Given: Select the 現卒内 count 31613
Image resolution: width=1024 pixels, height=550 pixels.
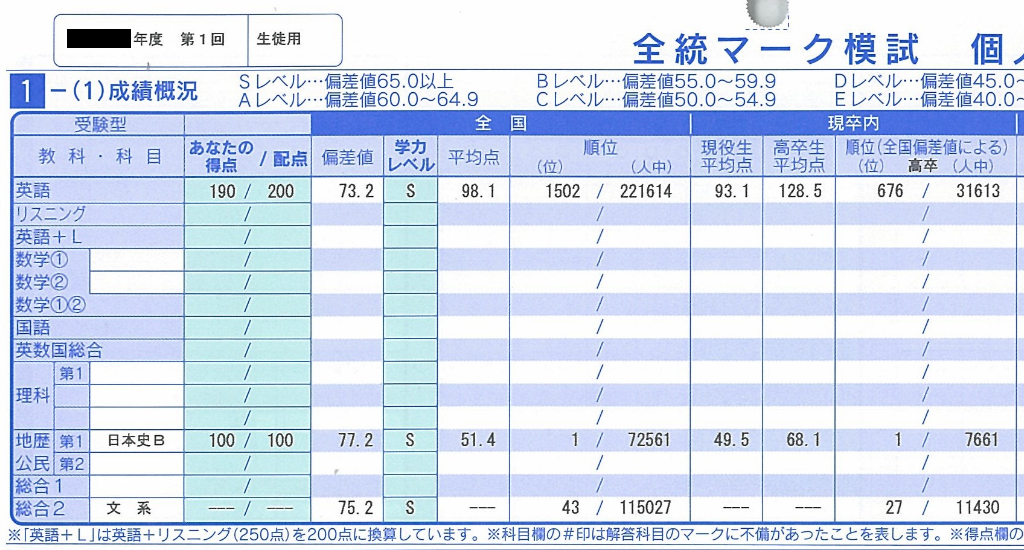Looking at the screenshot, I should click(978, 191).
